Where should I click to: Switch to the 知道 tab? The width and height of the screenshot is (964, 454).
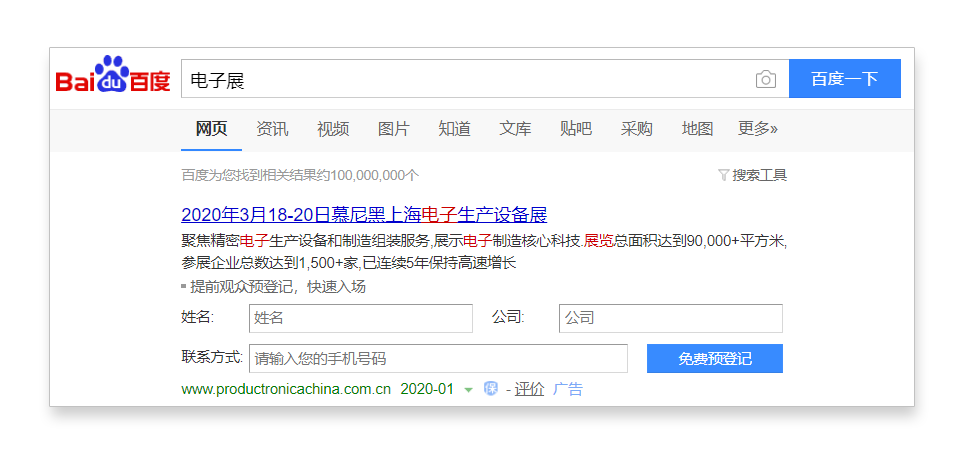pos(454,129)
